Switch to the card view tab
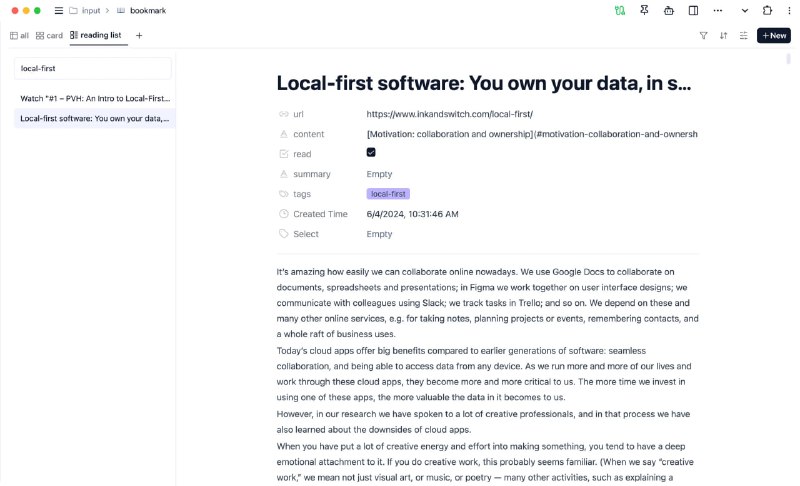Image resolution: width=800 pixels, height=486 pixels. [x=49, y=36]
